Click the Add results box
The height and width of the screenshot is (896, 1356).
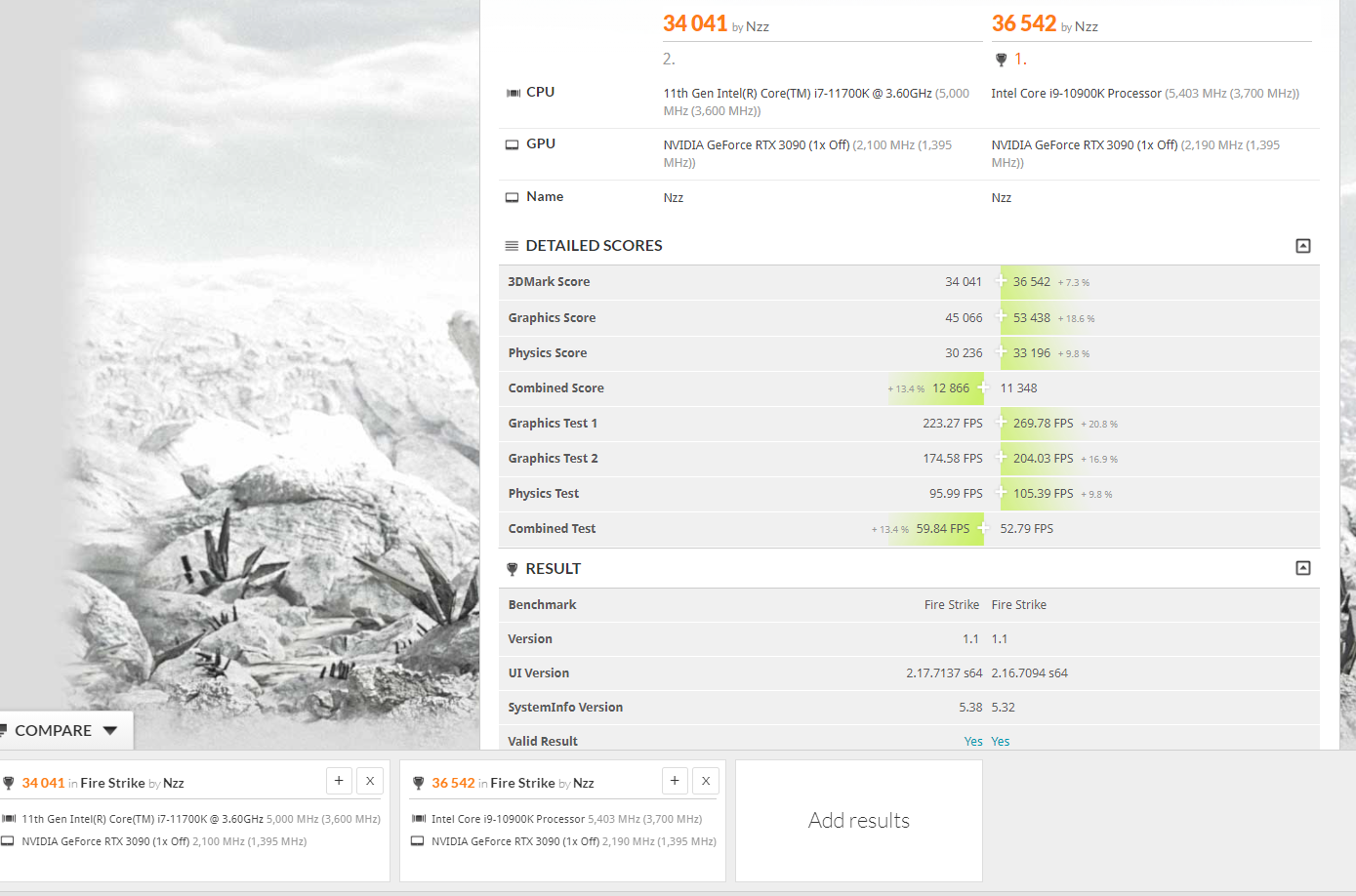point(859,821)
